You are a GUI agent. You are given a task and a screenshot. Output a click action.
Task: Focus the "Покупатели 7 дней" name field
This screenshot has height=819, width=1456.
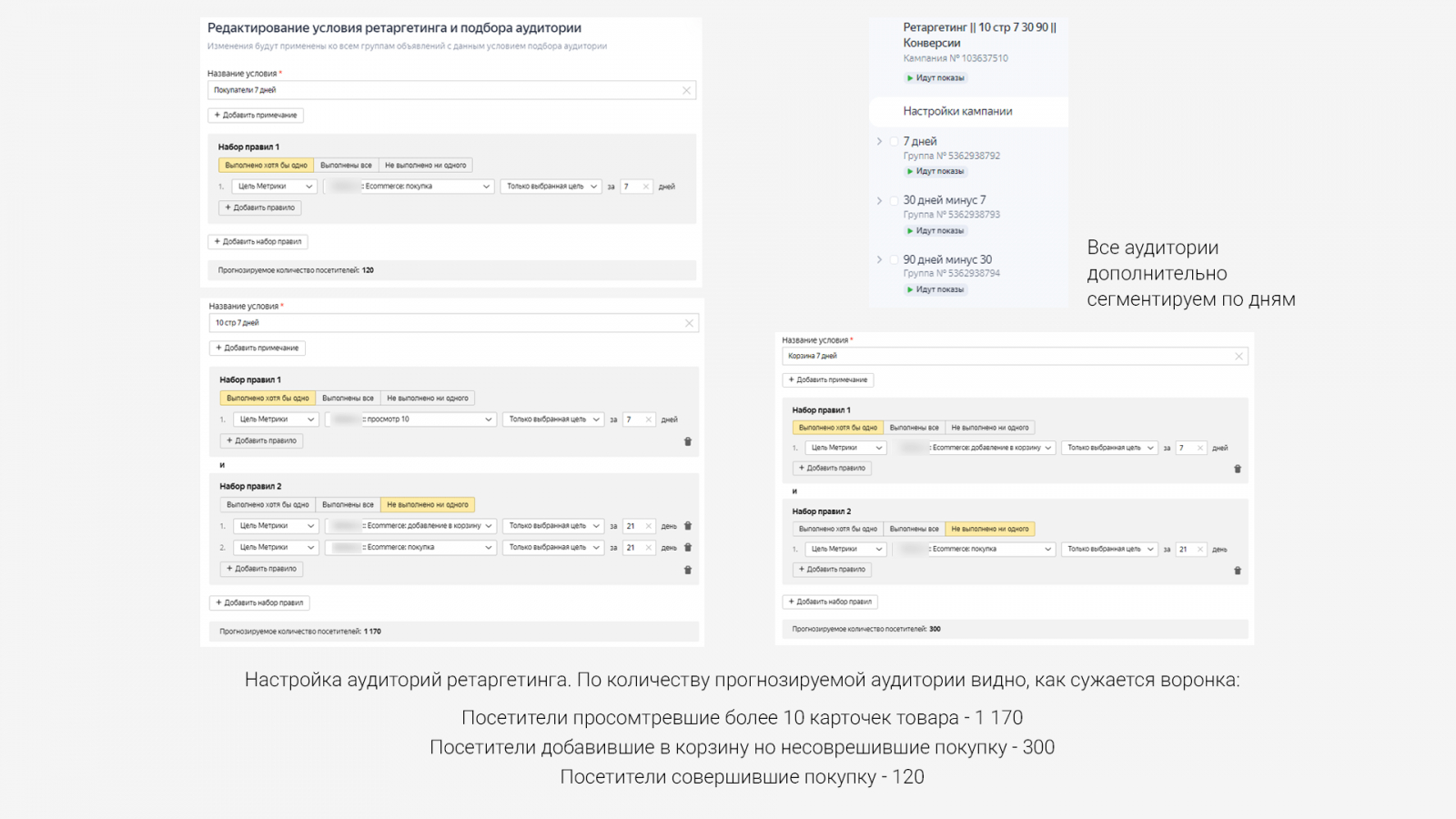pos(451,90)
